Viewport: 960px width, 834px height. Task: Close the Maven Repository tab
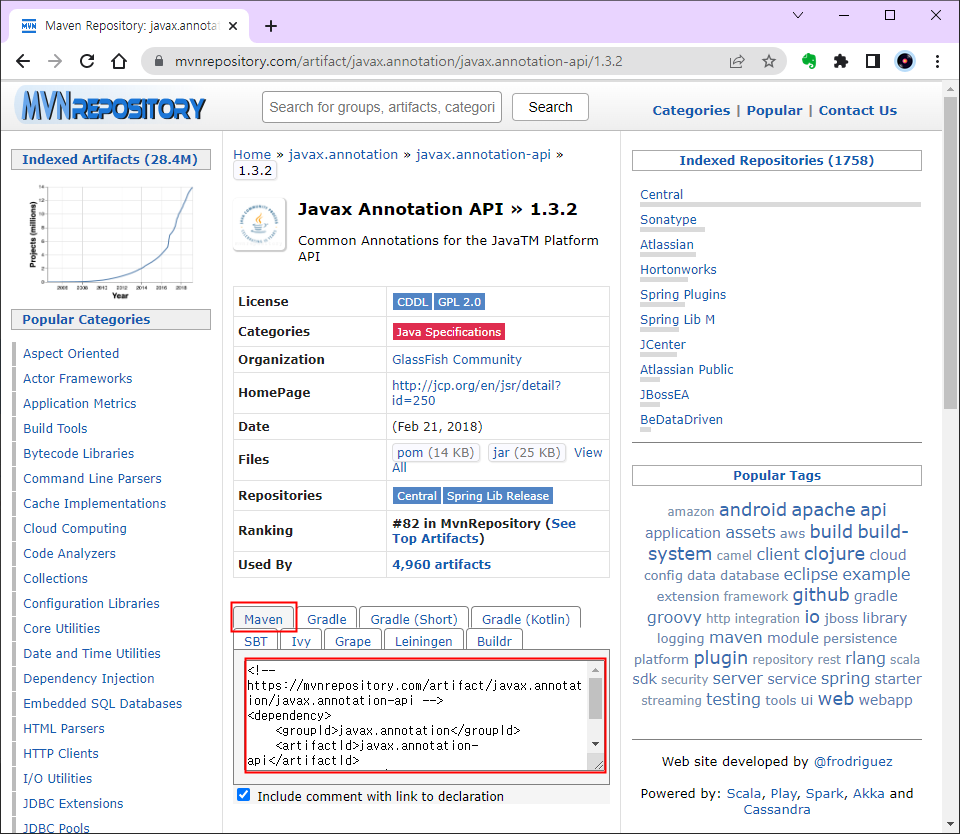point(233,26)
